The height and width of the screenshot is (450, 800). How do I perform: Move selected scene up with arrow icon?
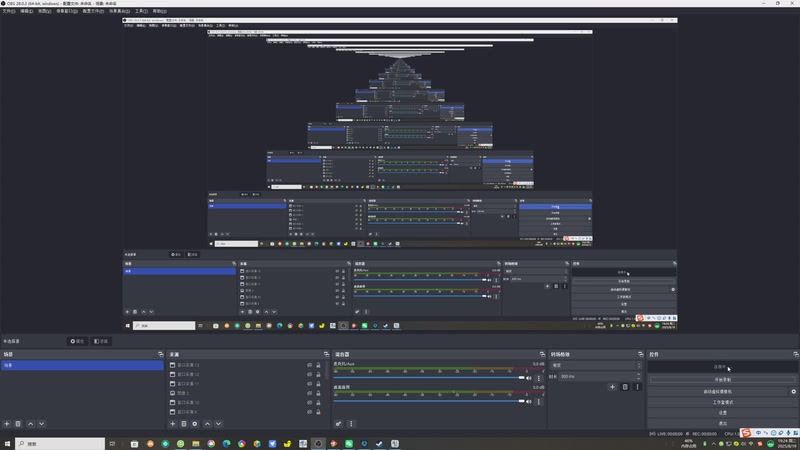click(x=31, y=423)
